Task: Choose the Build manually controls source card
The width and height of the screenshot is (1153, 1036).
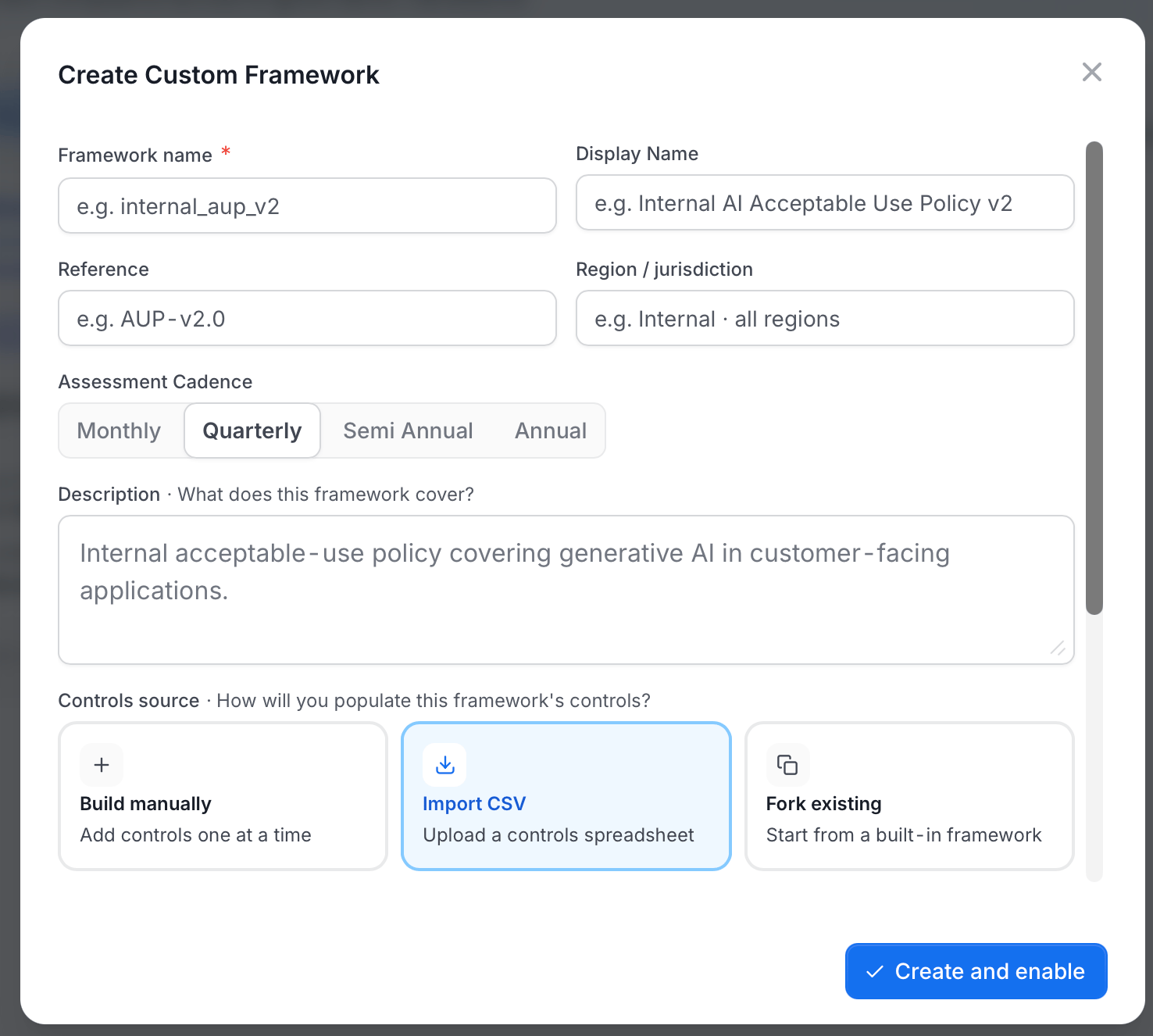Action: pos(223,795)
